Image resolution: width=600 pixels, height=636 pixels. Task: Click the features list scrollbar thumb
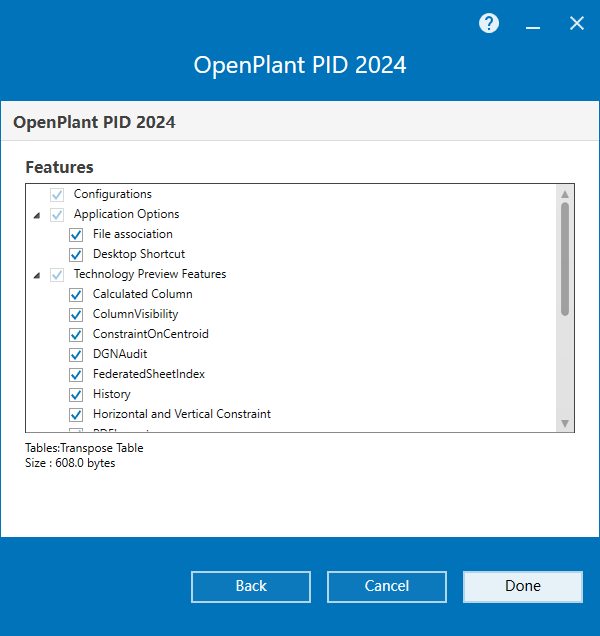pos(565,259)
